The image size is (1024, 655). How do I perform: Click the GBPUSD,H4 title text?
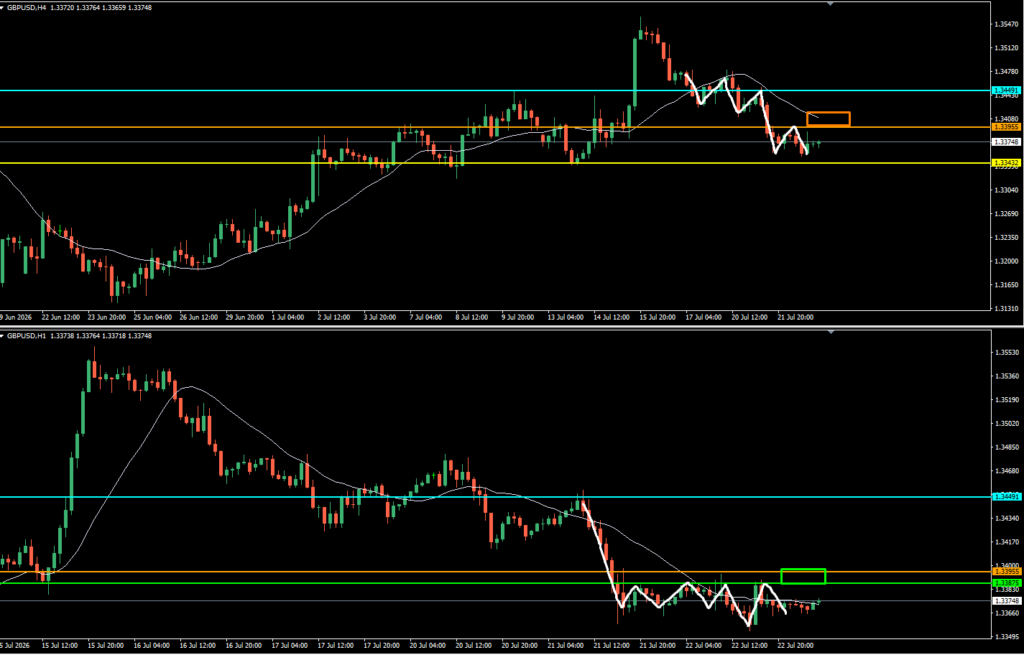click(x=25, y=8)
